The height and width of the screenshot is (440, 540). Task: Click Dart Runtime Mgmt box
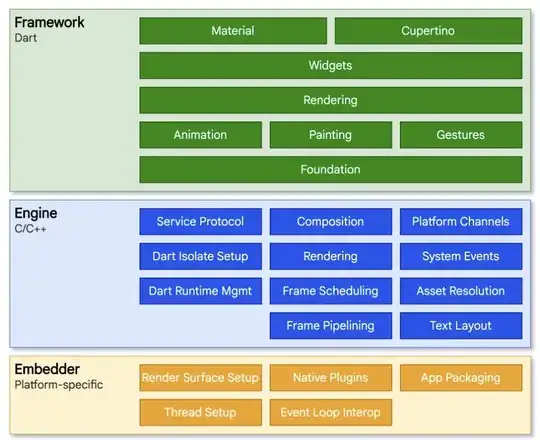pyautogui.click(x=200, y=291)
